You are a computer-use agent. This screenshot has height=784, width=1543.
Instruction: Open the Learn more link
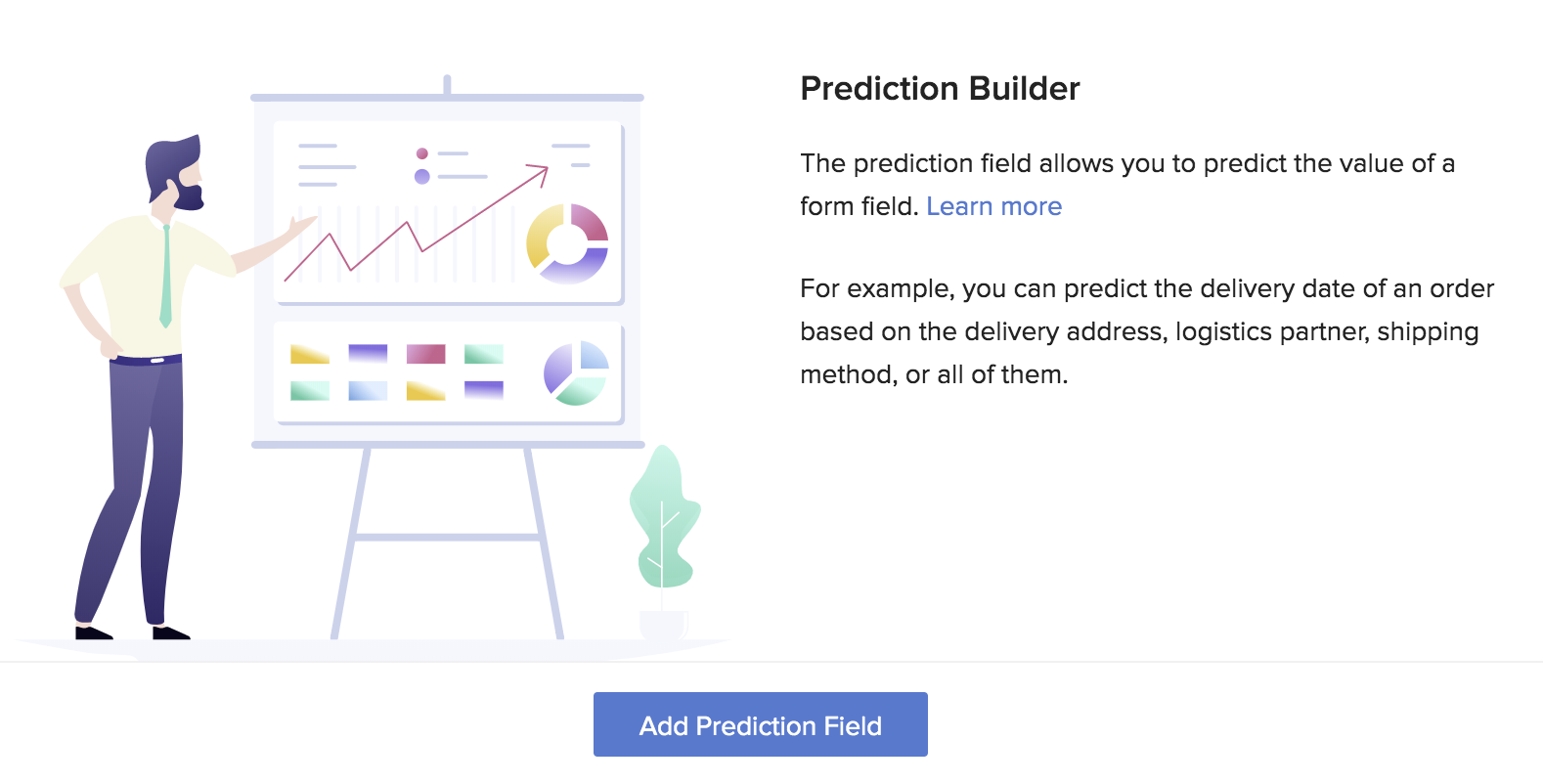coord(993,206)
